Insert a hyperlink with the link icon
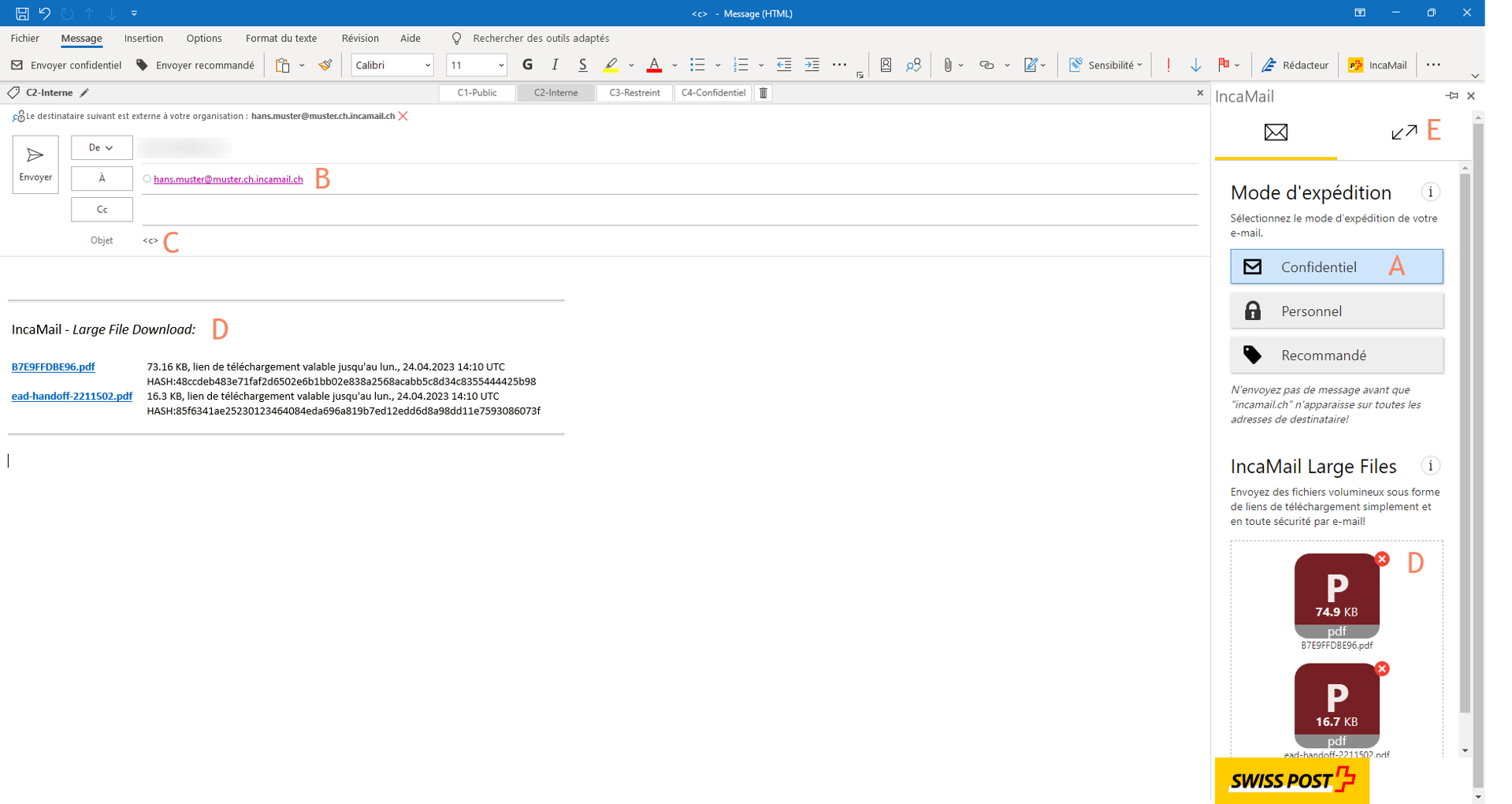Image resolution: width=1512 pixels, height=804 pixels. pos(986,65)
